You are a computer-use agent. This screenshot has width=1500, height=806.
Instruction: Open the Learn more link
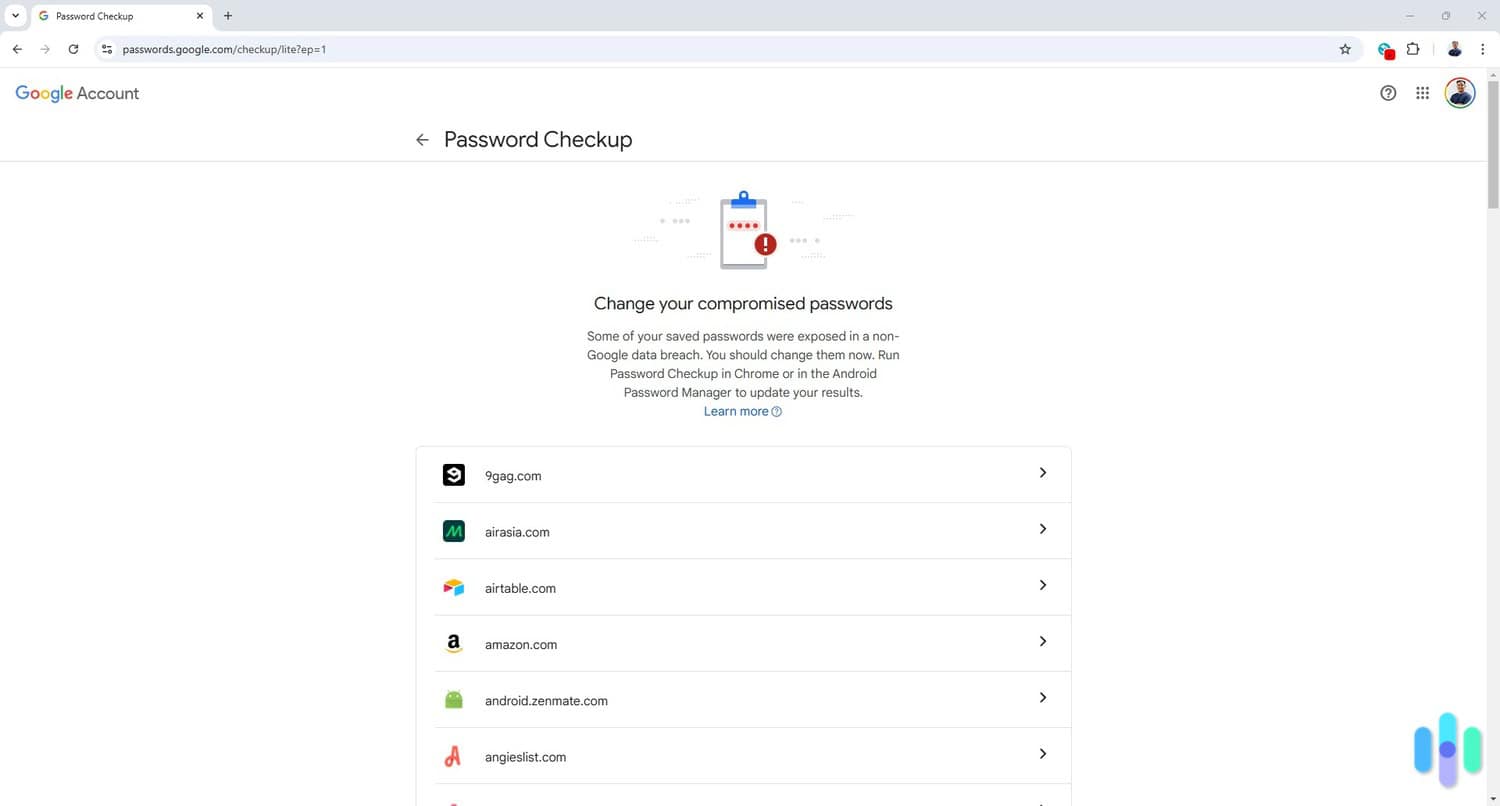pos(735,411)
